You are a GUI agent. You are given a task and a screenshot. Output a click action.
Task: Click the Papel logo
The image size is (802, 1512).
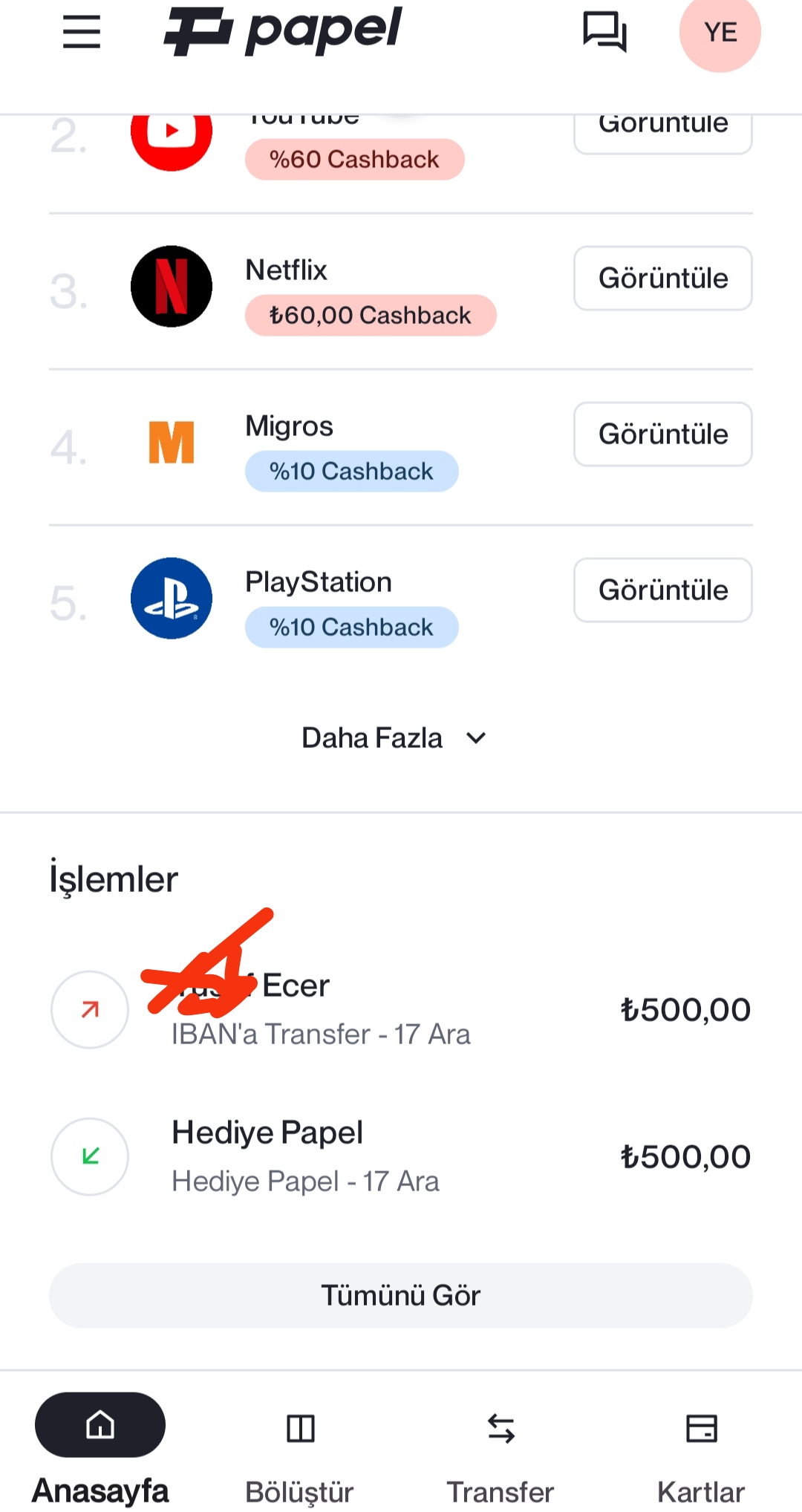[x=282, y=31]
